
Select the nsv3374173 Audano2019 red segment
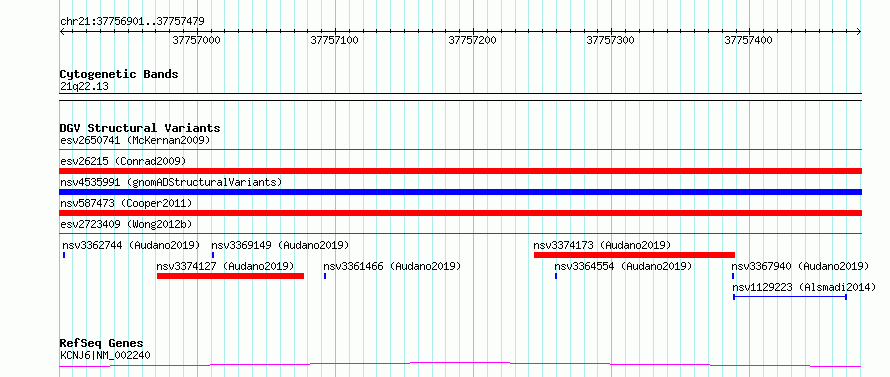click(634, 255)
